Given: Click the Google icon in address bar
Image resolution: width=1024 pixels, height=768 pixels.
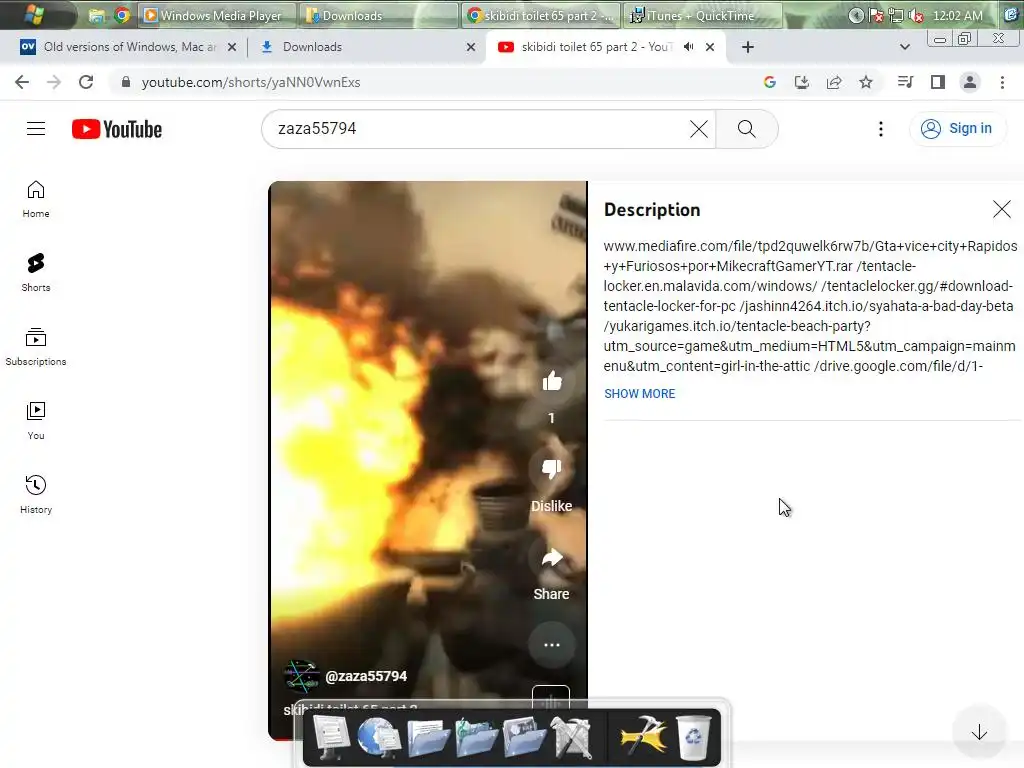Looking at the screenshot, I should click(x=770, y=82).
